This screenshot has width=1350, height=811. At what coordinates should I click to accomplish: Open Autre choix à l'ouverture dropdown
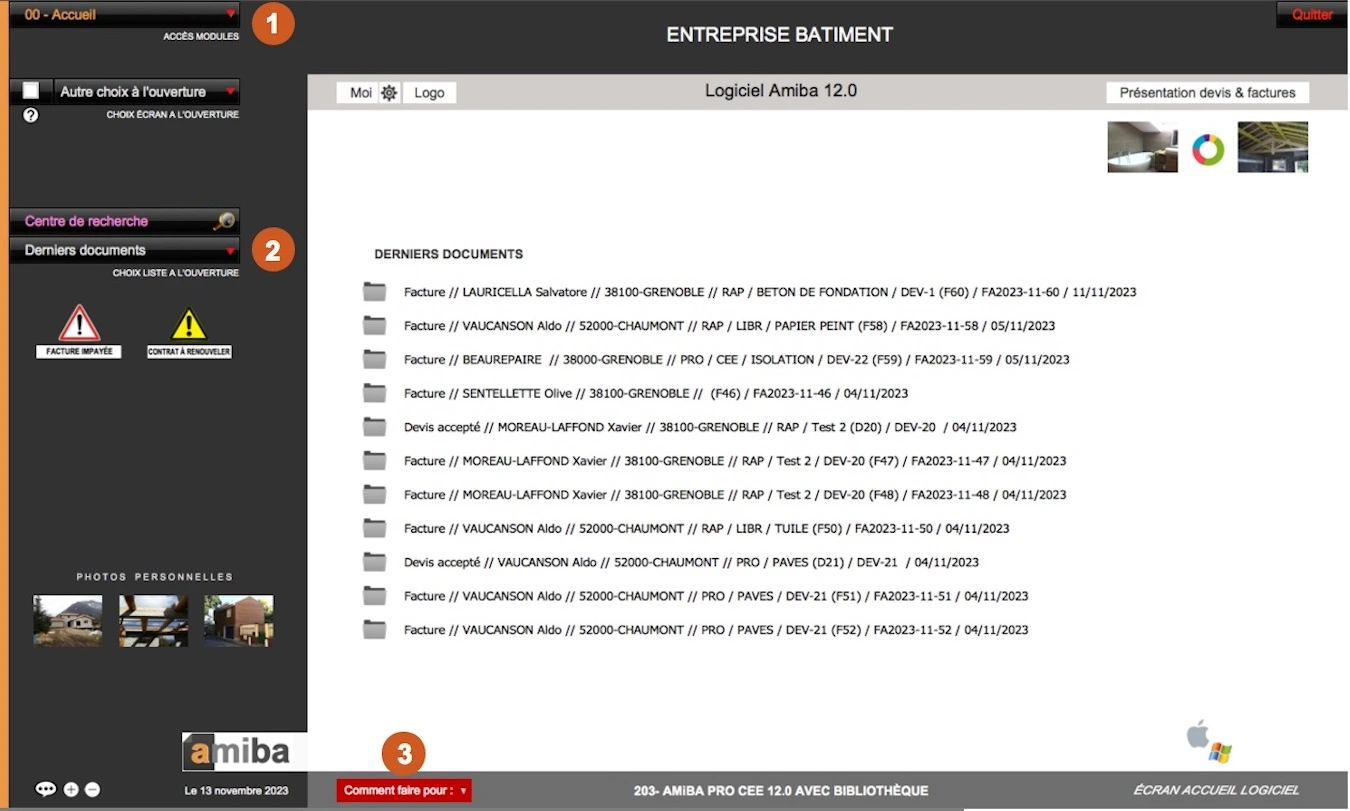(146, 92)
